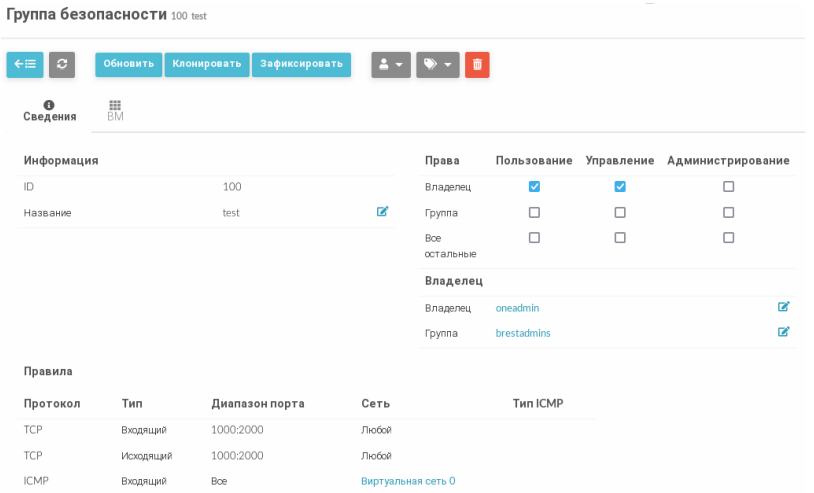Click the edit icon for group brestadmins
Image resolution: width=814 pixels, height=493 pixels.
tap(783, 332)
